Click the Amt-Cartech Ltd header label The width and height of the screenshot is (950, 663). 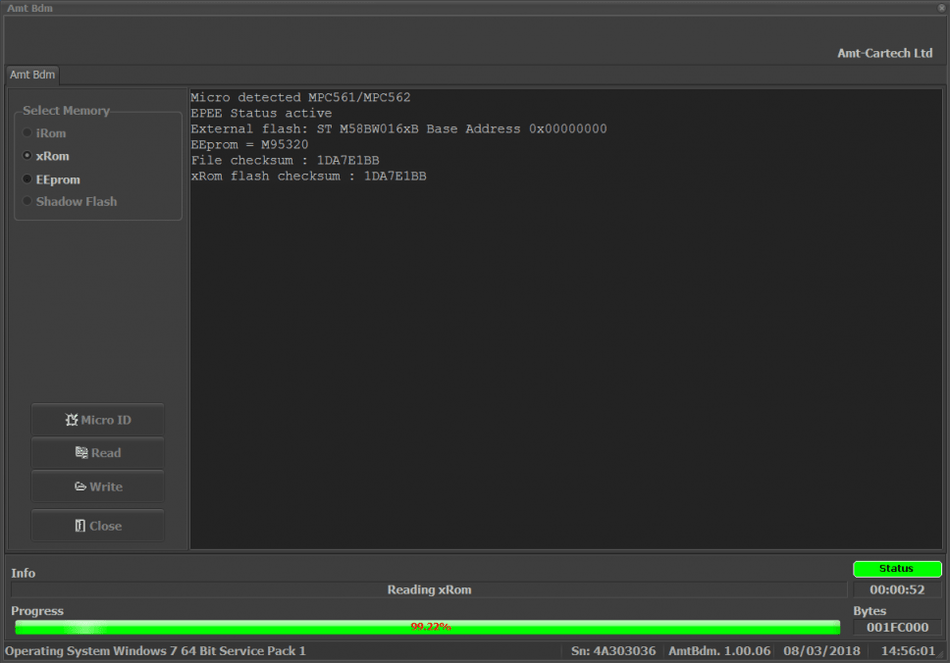click(884, 53)
